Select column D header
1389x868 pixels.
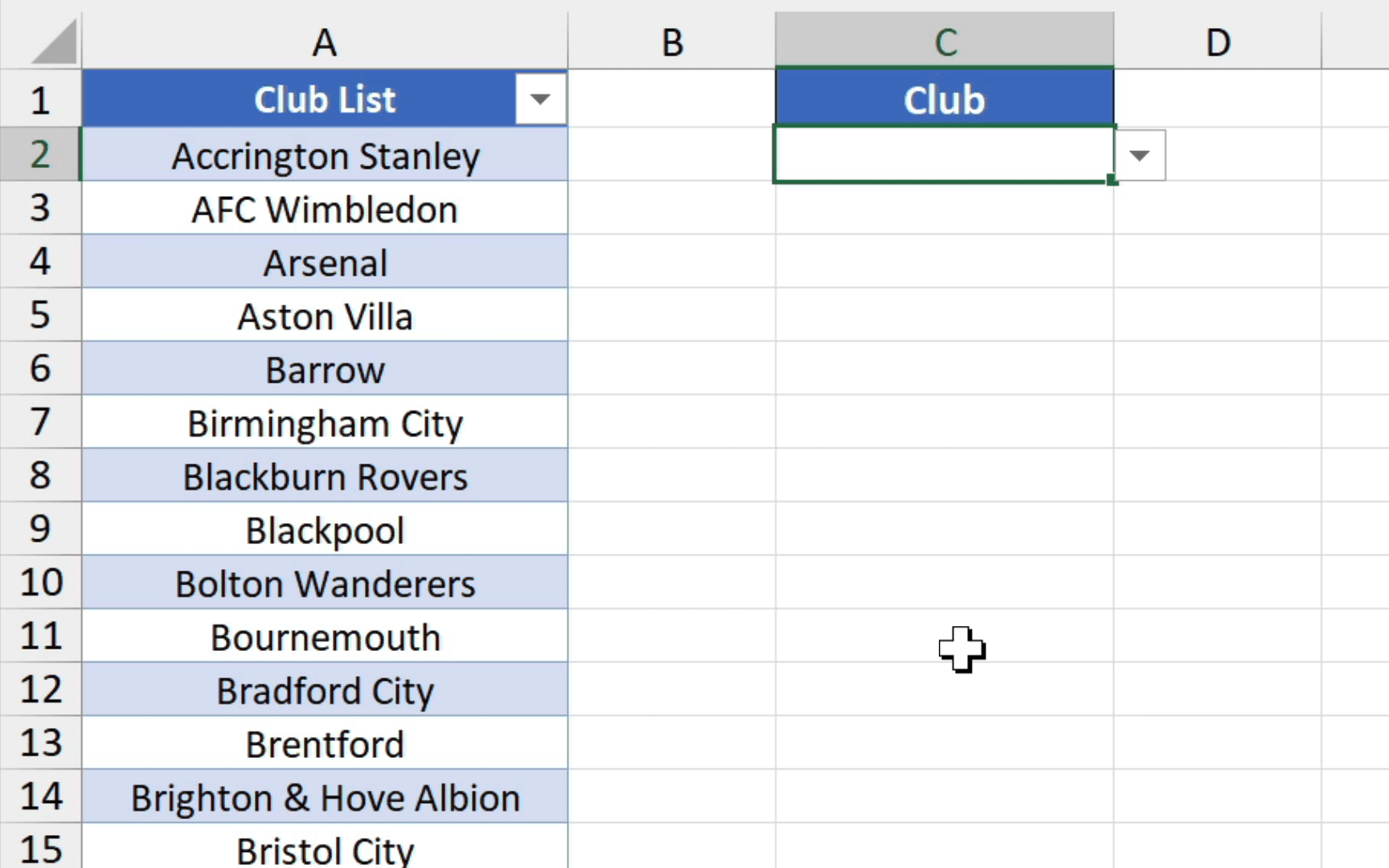click(x=1217, y=42)
